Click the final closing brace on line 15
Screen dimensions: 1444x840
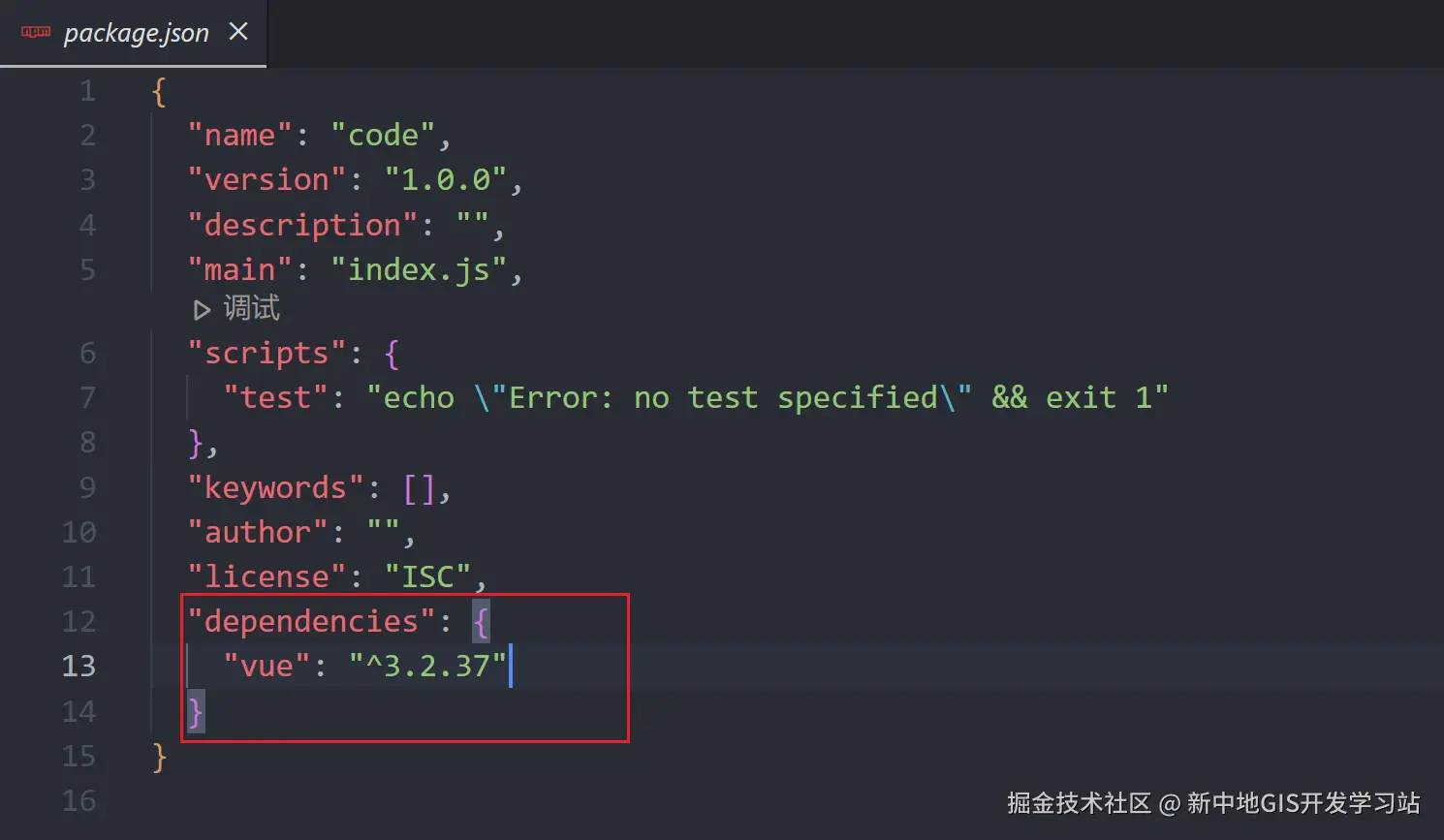pos(159,756)
